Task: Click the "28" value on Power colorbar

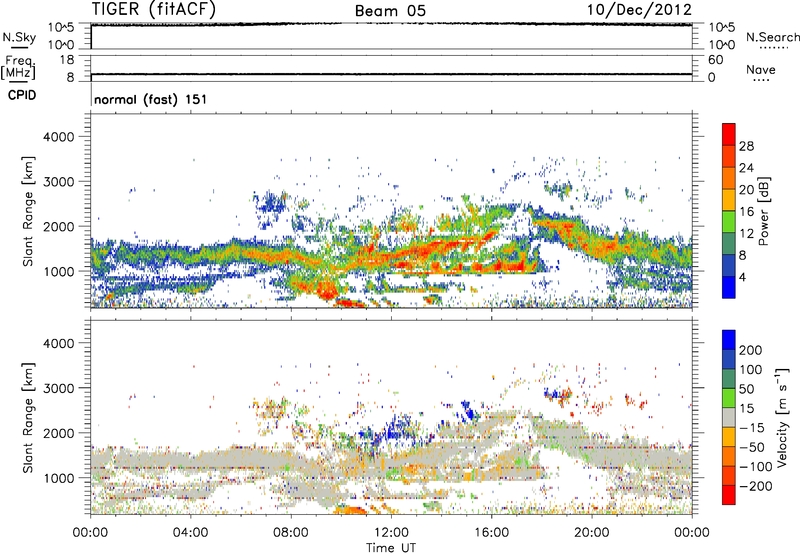Action: (746, 146)
